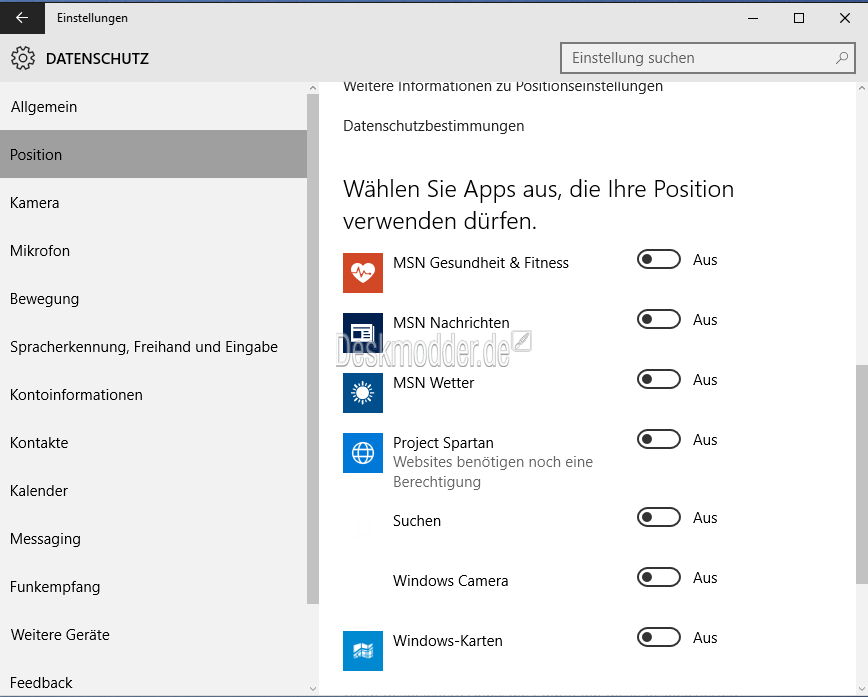
Task: Click the MSN Wetter sun icon
Action: (363, 393)
